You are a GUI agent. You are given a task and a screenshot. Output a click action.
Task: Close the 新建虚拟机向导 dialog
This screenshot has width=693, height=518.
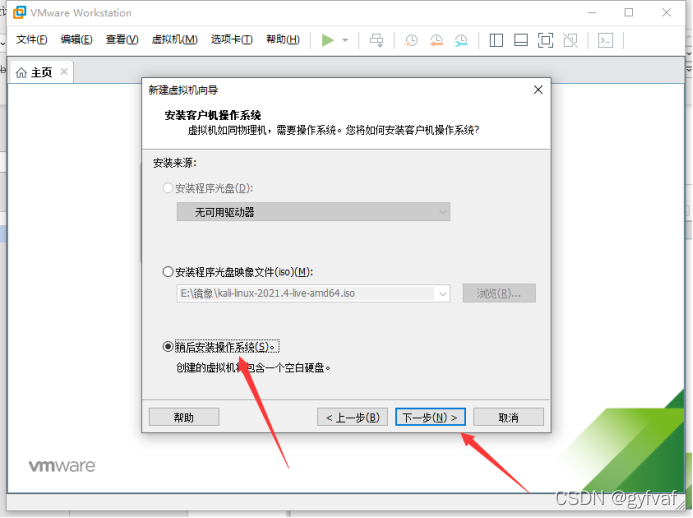[x=538, y=90]
